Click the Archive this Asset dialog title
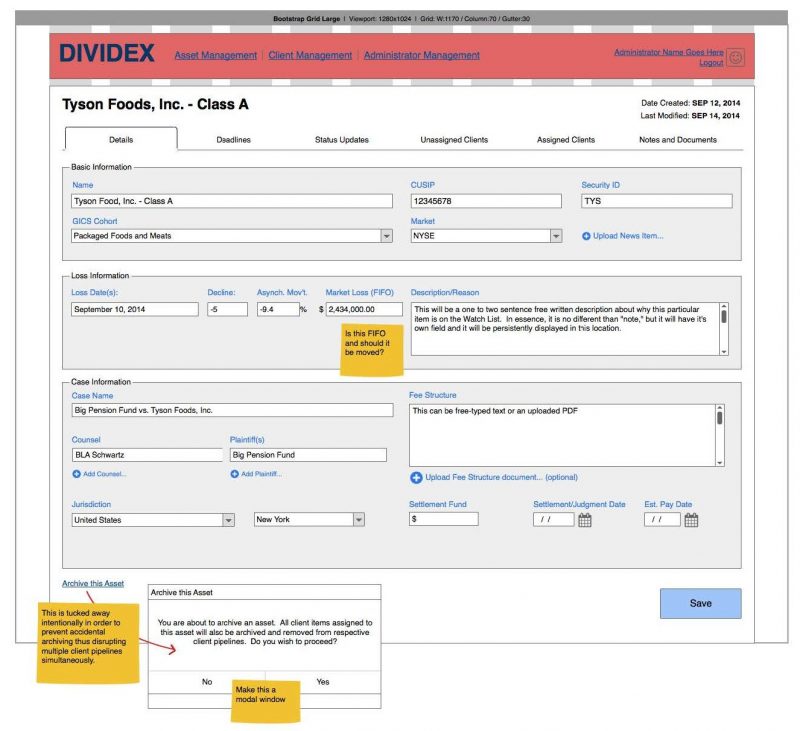The image size is (800, 731). 182,593
